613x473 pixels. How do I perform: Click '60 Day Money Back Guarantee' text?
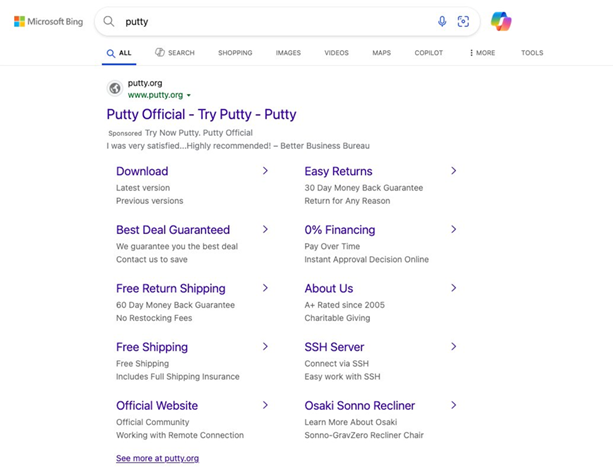point(175,305)
